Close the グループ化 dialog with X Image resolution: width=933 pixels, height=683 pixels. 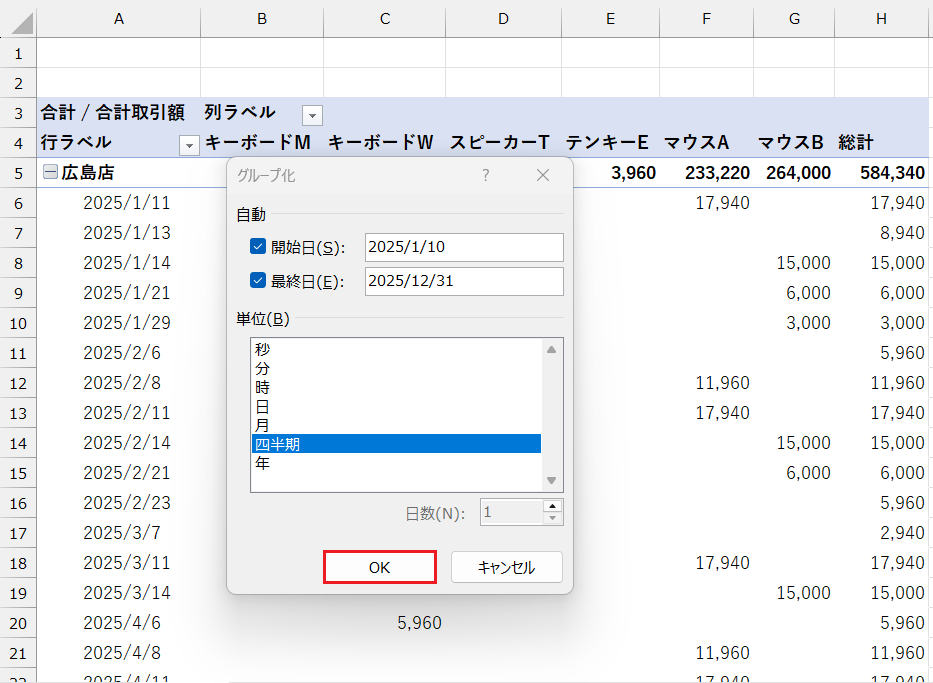click(x=543, y=175)
